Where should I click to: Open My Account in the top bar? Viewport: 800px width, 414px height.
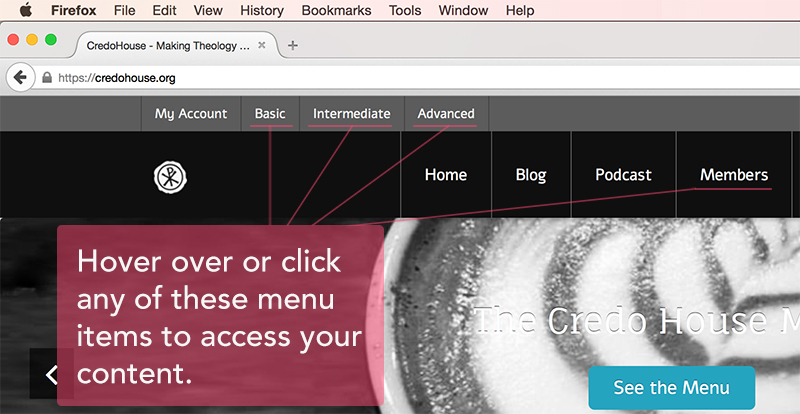point(191,113)
